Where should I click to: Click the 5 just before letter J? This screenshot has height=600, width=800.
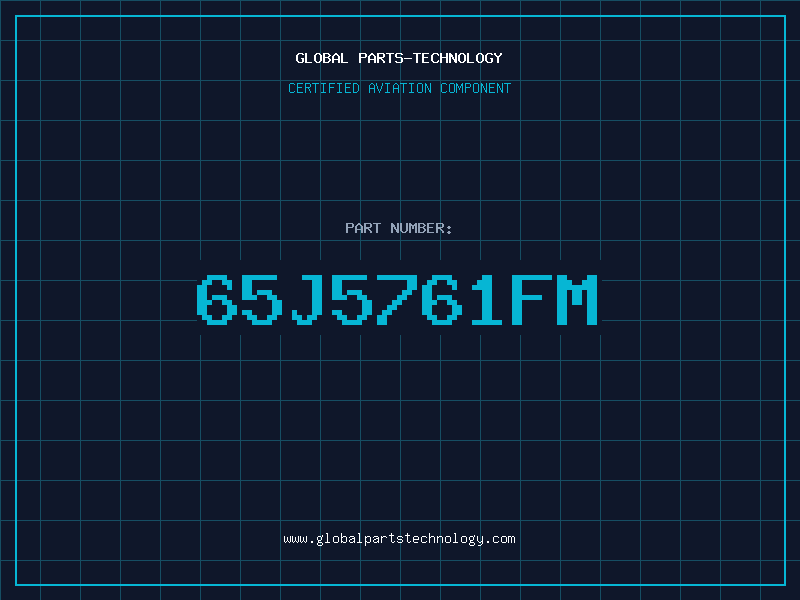click(x=262, y=299)
